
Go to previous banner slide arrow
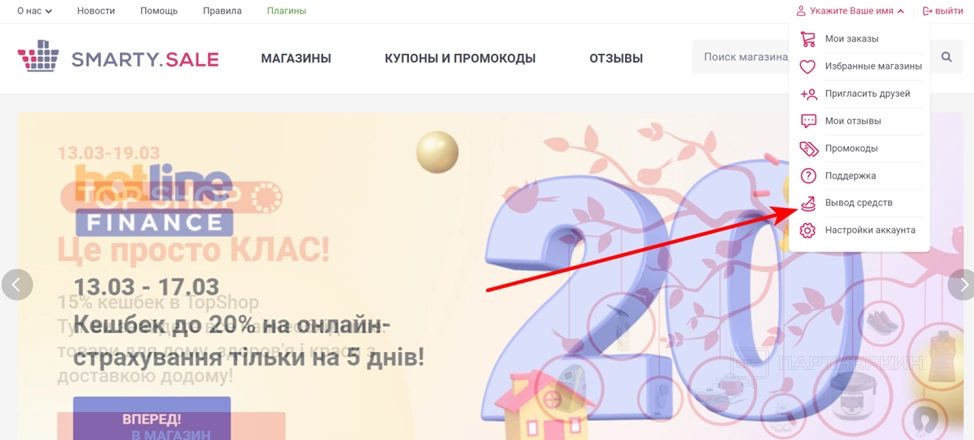point(17,285)
